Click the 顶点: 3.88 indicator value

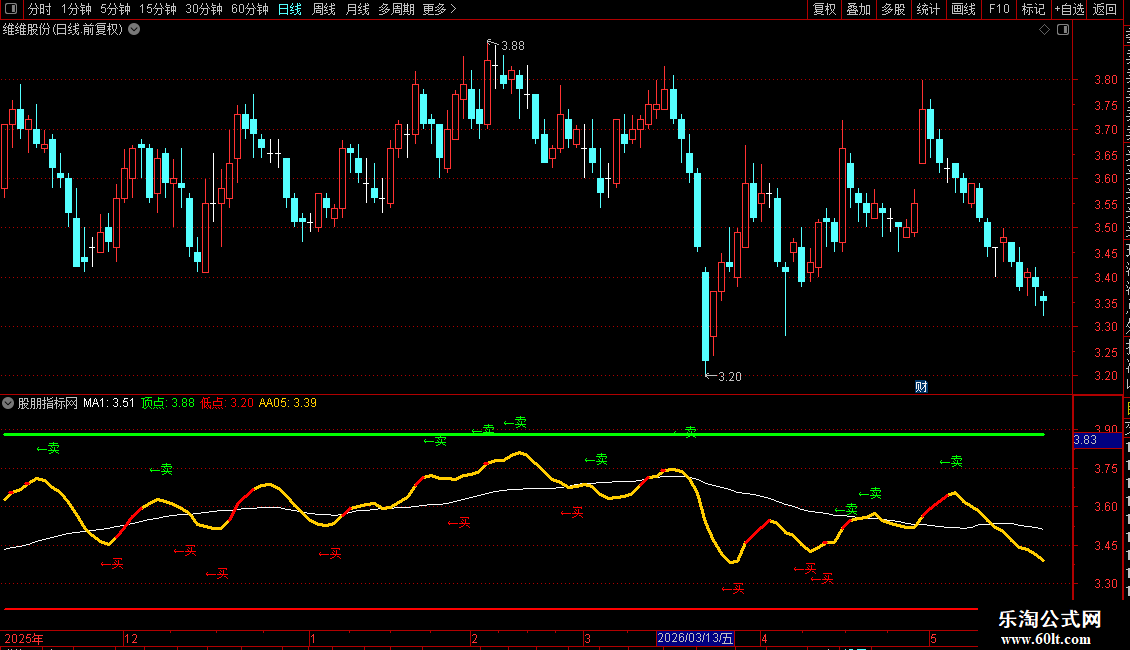(x=168, y=403)
